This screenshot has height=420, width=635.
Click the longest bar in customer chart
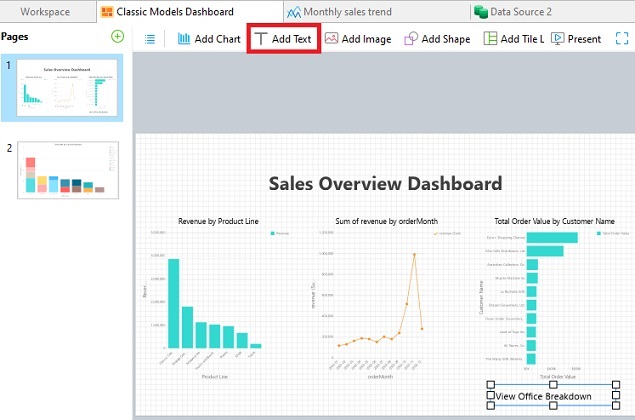tap(552, 237)
